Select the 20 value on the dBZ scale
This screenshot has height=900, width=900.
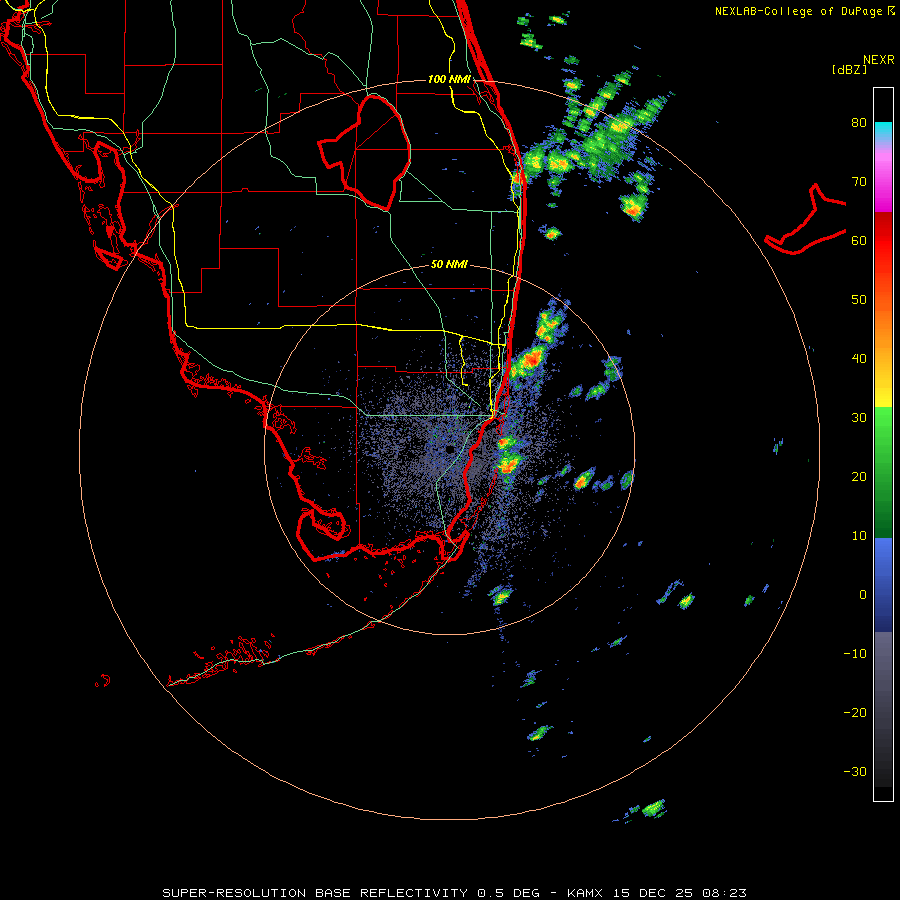(x=859, y=477)
